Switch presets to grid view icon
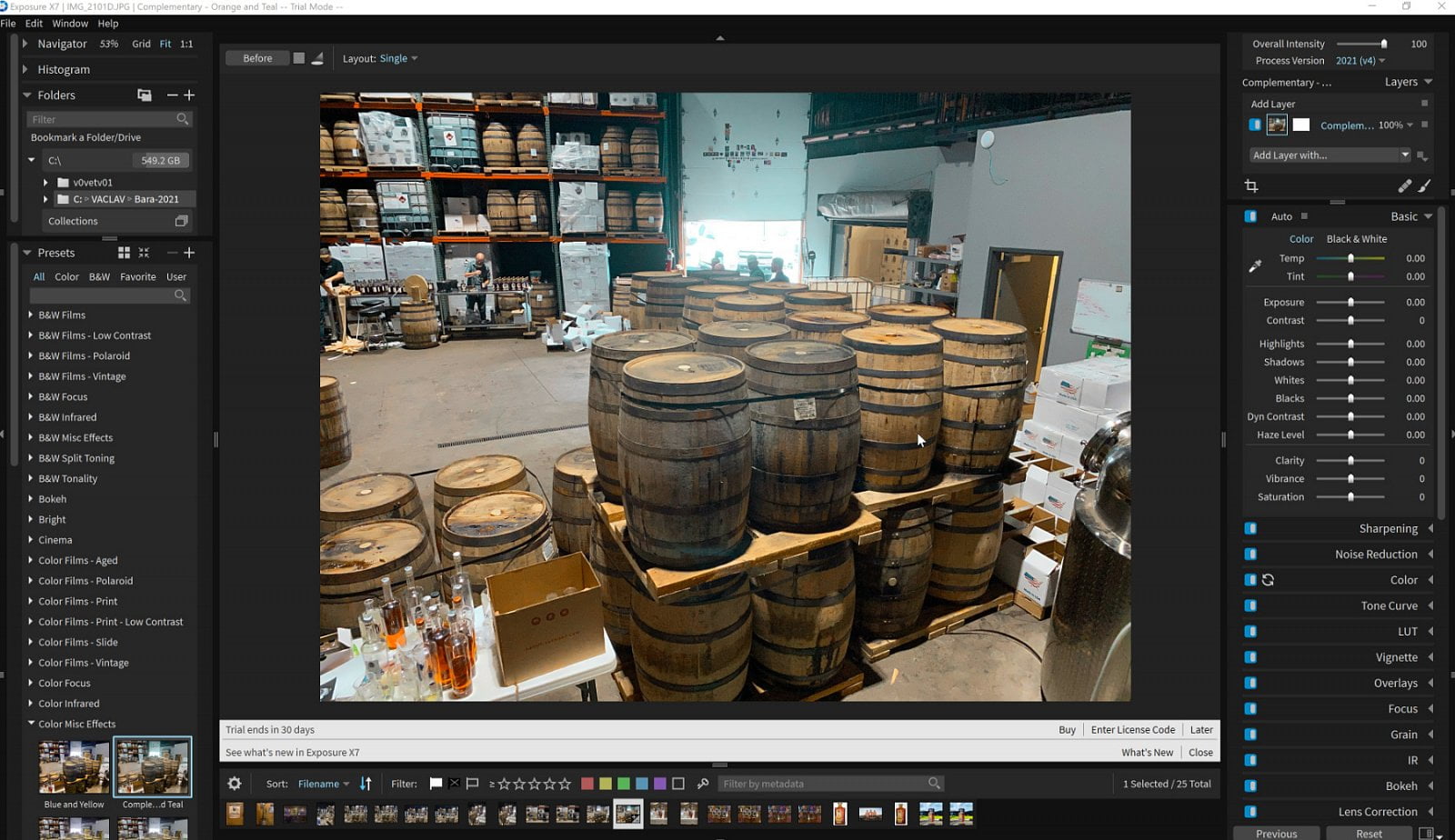 (x=124, y=253)
